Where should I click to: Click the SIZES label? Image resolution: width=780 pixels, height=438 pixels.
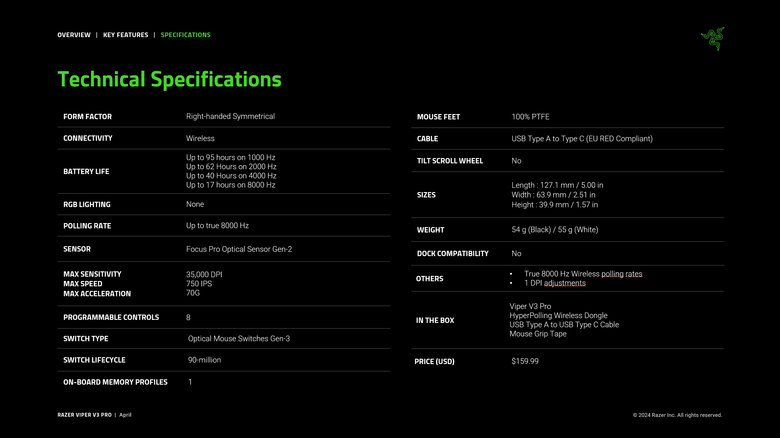(426, 195)
